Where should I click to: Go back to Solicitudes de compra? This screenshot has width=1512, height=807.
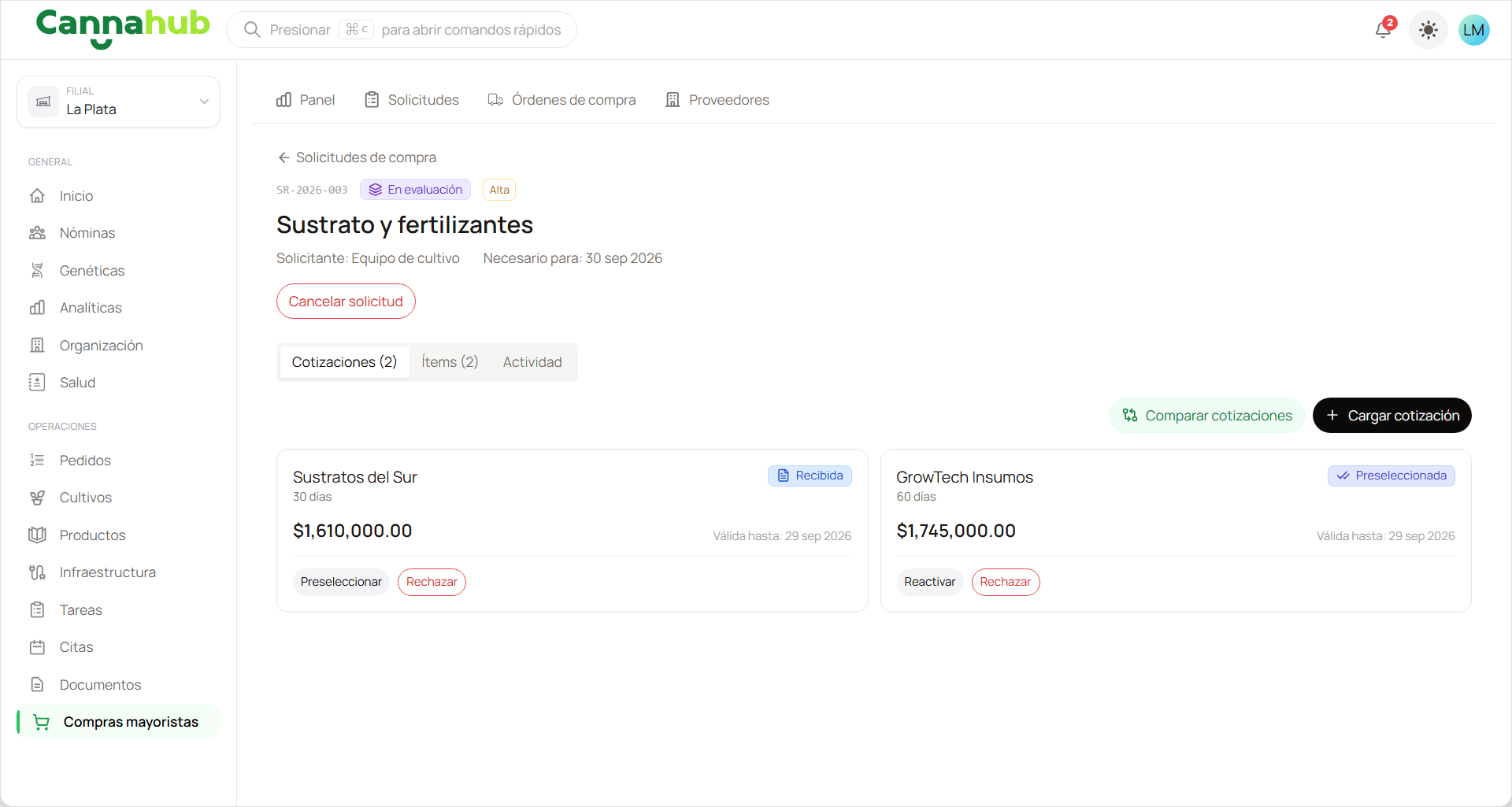point(357,157)
